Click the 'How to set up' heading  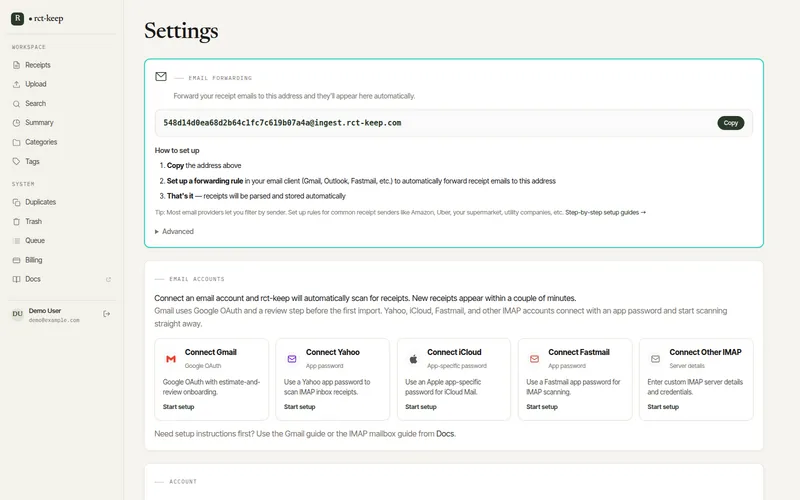tap(177, 151)
